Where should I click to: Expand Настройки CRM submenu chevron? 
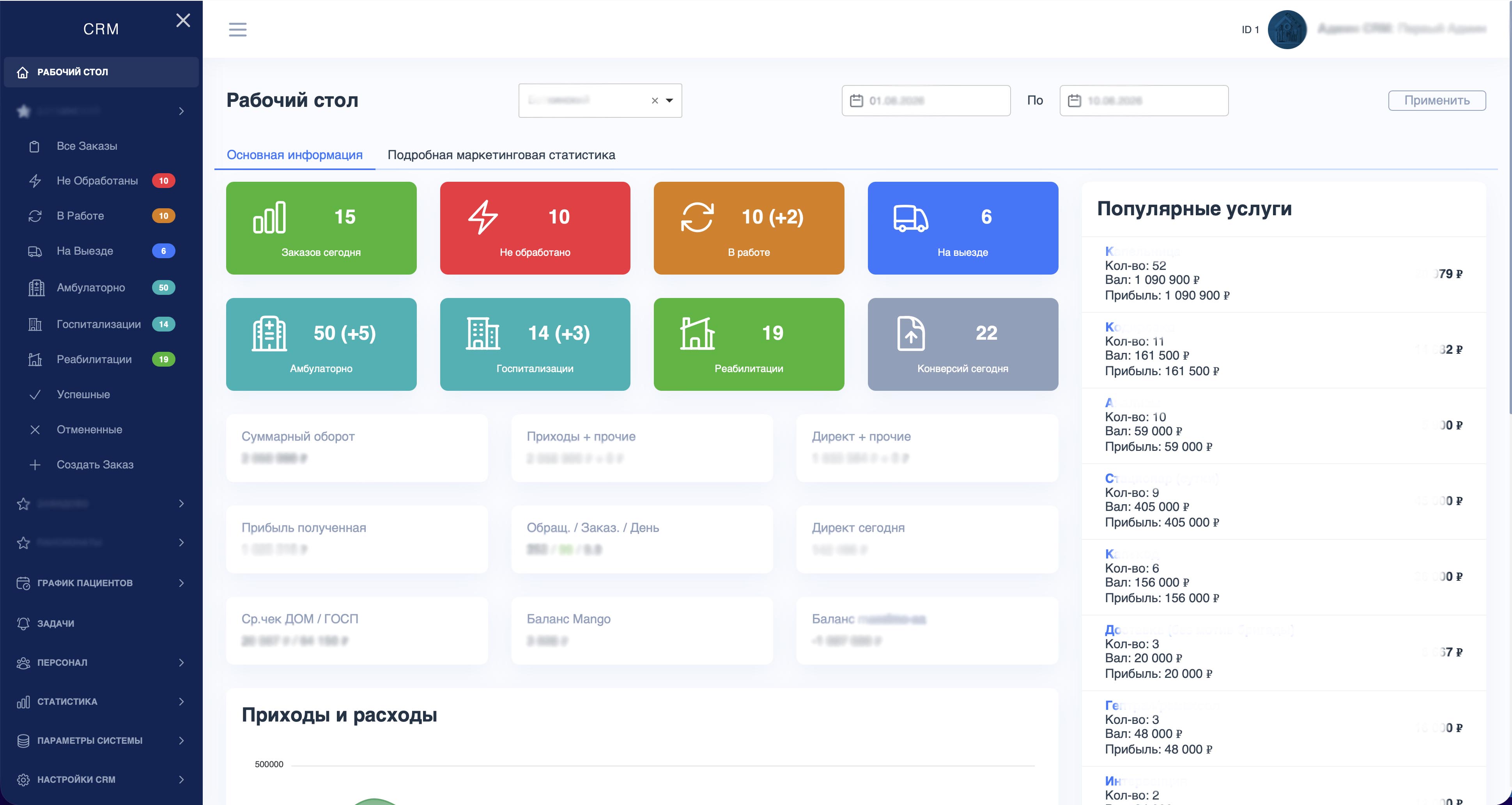[x=181, y=780]
